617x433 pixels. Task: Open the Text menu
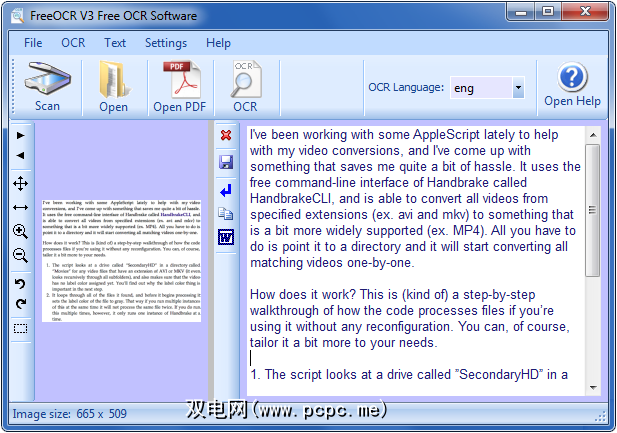pos(115,43)
